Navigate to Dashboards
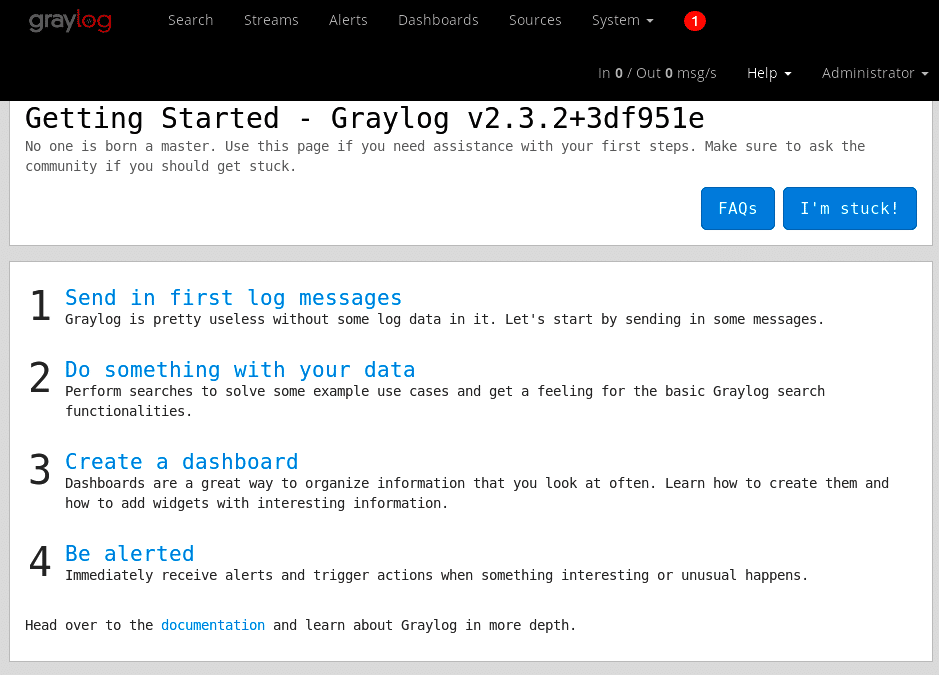Image resolution: width=939 pixels, height=675 pixels. (438, 20)
